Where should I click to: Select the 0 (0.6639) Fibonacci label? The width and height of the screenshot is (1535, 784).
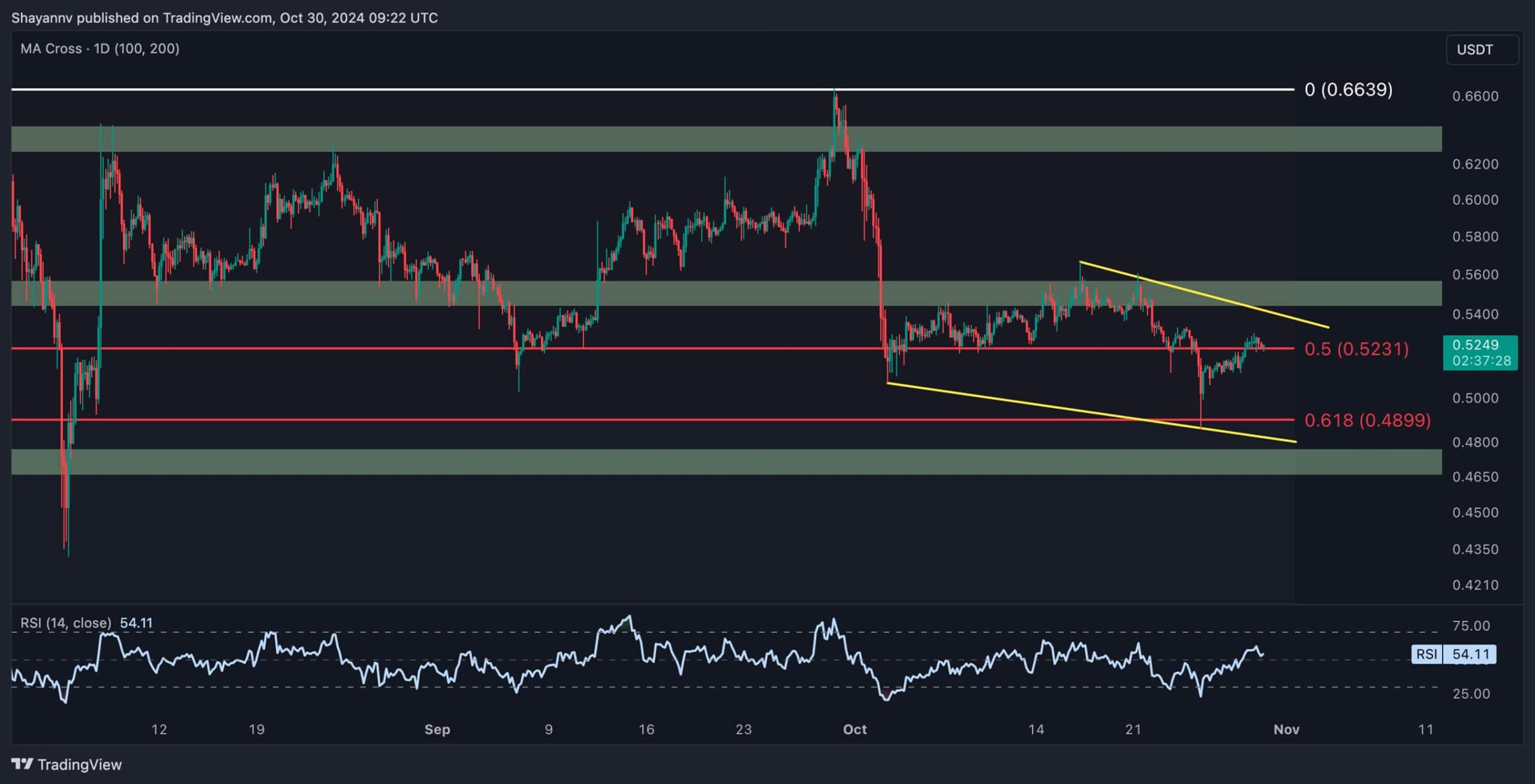(x=1348, y=90)
